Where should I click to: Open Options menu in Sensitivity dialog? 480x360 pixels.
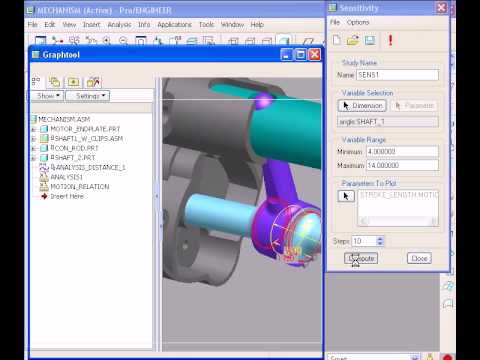[x=358, y=22]
